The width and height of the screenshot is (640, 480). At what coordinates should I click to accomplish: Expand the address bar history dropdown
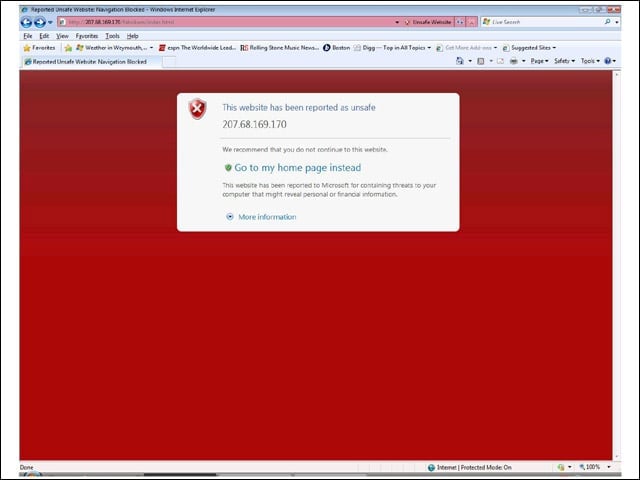click(x=397, y=22)
